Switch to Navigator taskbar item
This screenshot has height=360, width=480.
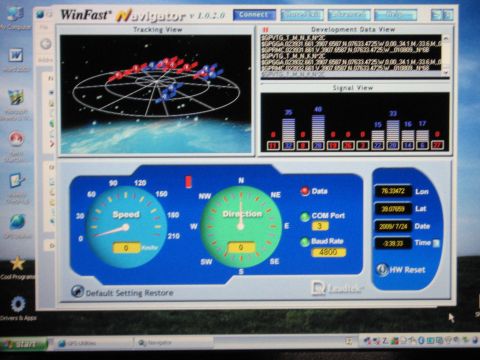tap(173, 343)
